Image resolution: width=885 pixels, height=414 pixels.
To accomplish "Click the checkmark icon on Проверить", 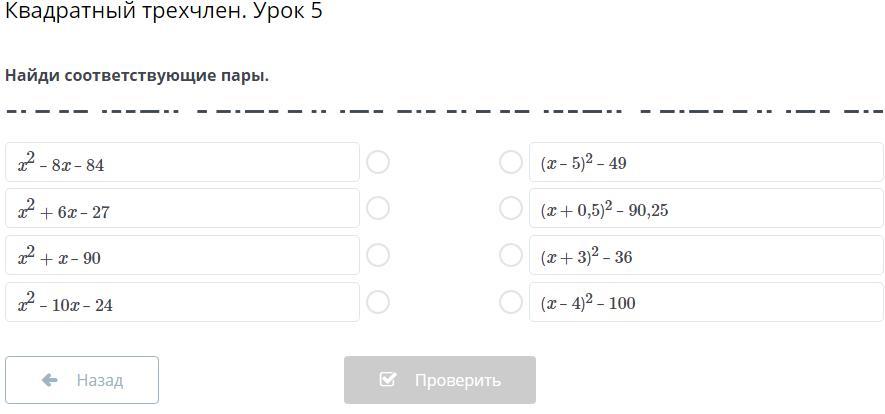I will click(x=388, y=380).
